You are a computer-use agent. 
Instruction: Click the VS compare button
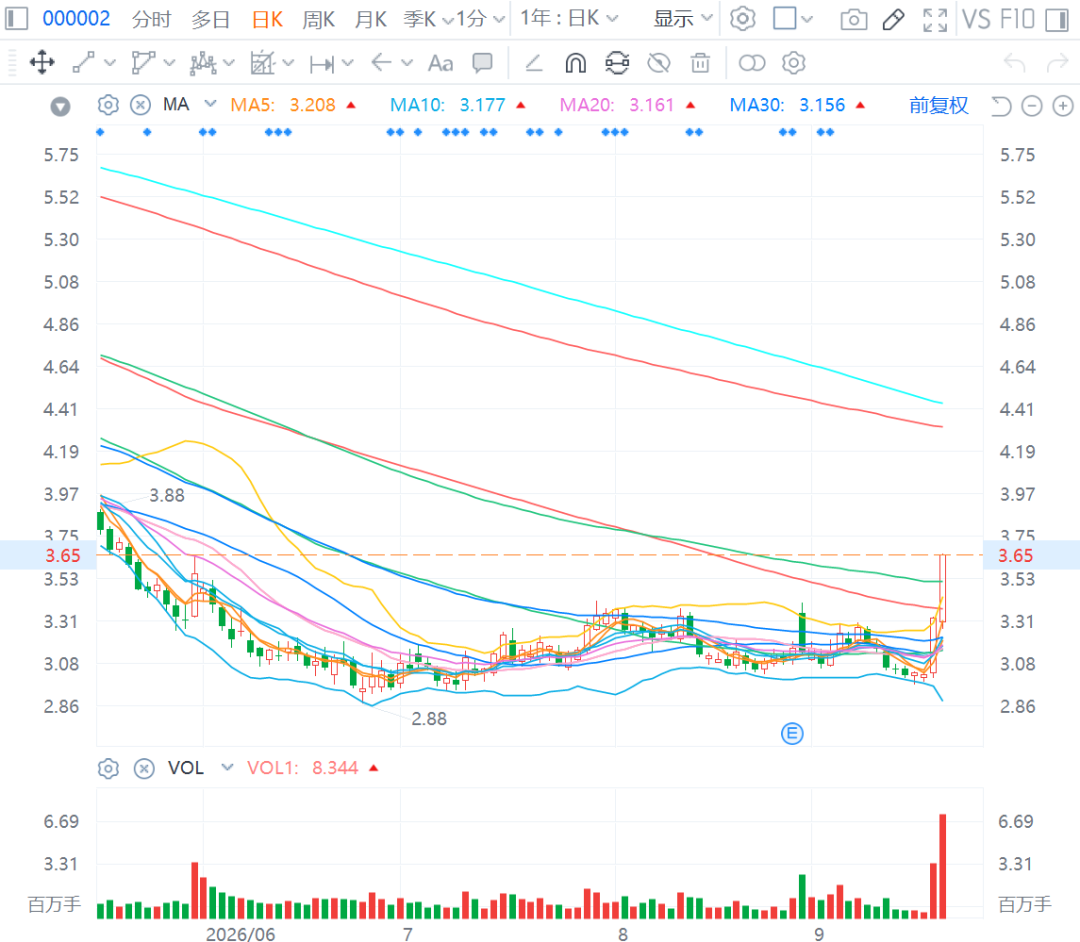[x=976, y=19]
